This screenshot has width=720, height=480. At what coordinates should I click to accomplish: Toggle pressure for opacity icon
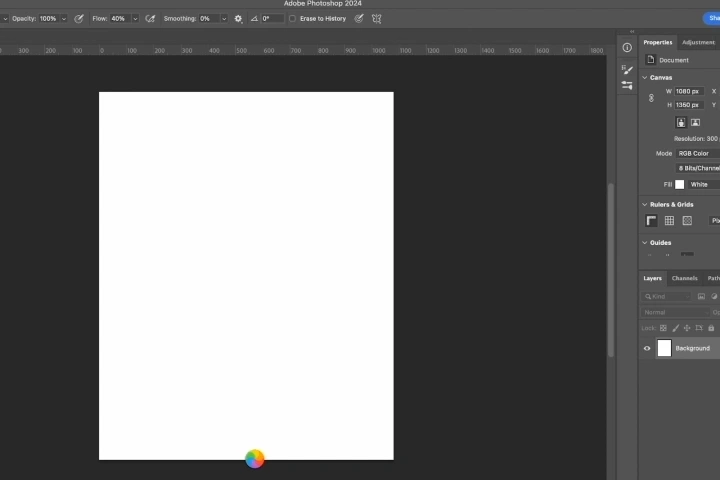coord(79,19)
